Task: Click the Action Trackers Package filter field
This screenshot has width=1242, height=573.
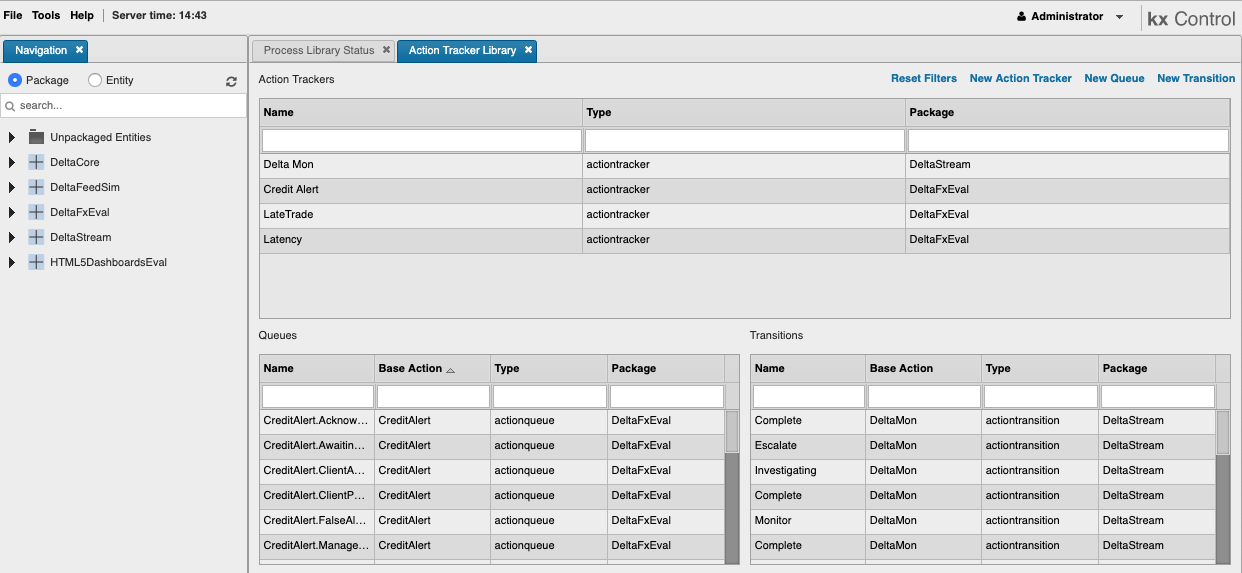Action: (x=1068, y=140)
